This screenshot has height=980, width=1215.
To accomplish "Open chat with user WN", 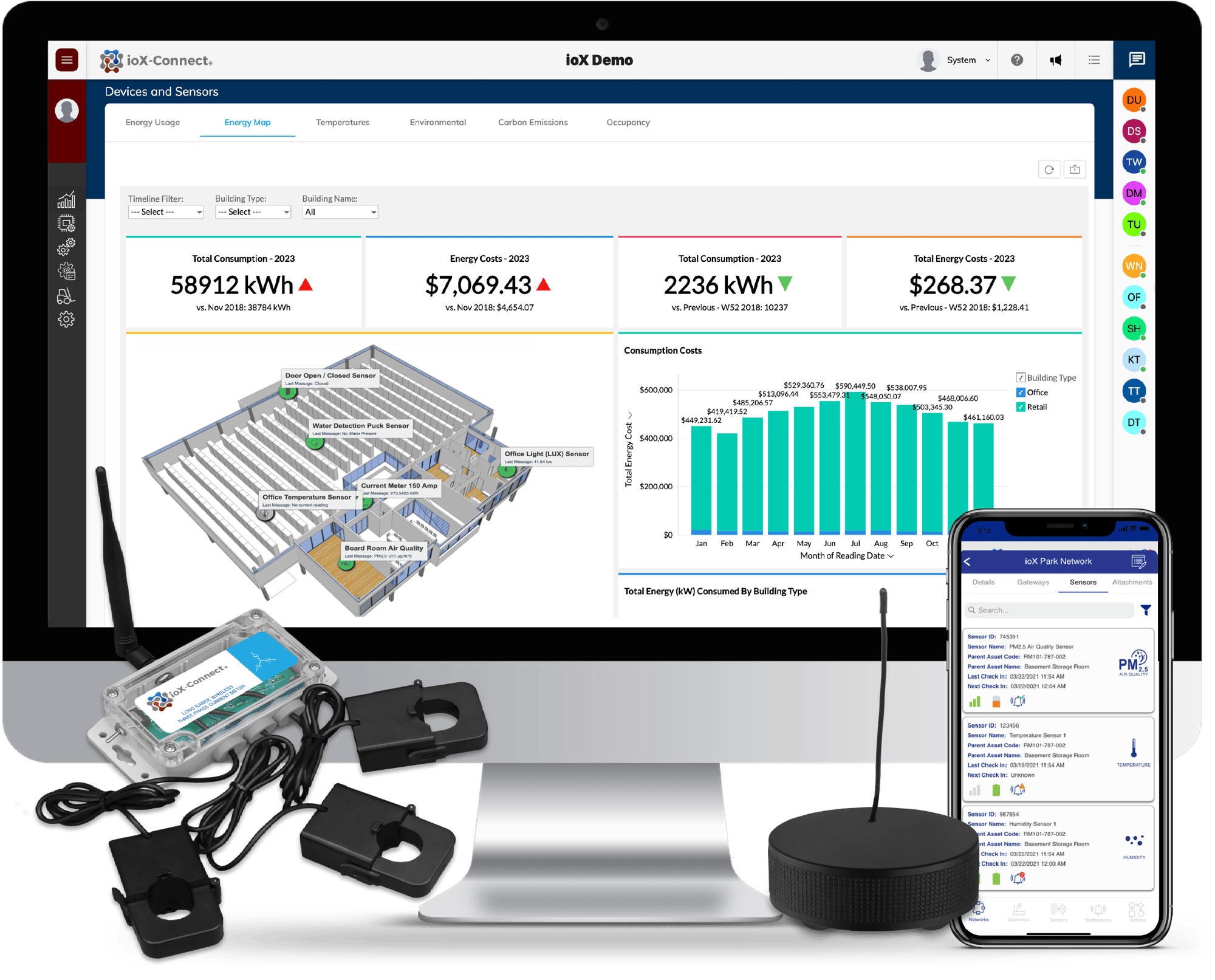I will point(1134,266).
